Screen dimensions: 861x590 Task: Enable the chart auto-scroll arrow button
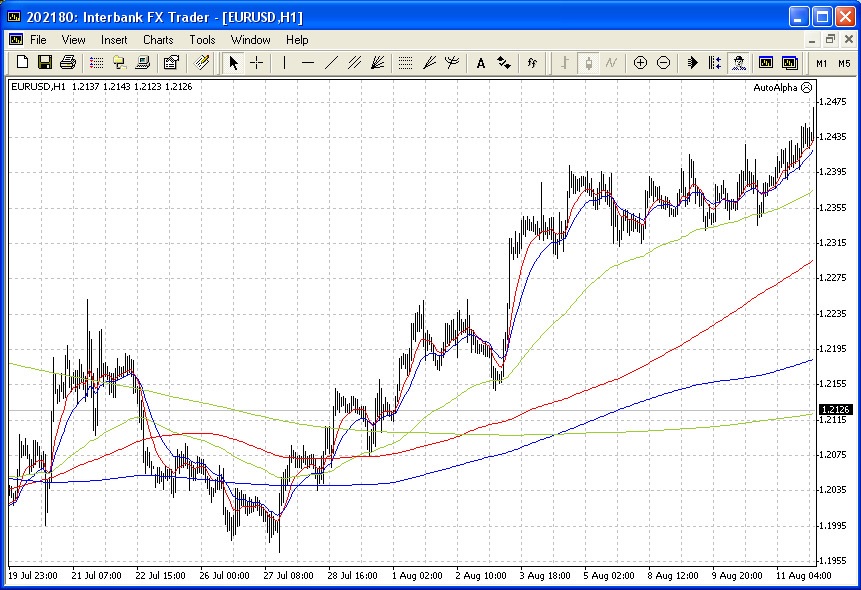click(692, 62)
